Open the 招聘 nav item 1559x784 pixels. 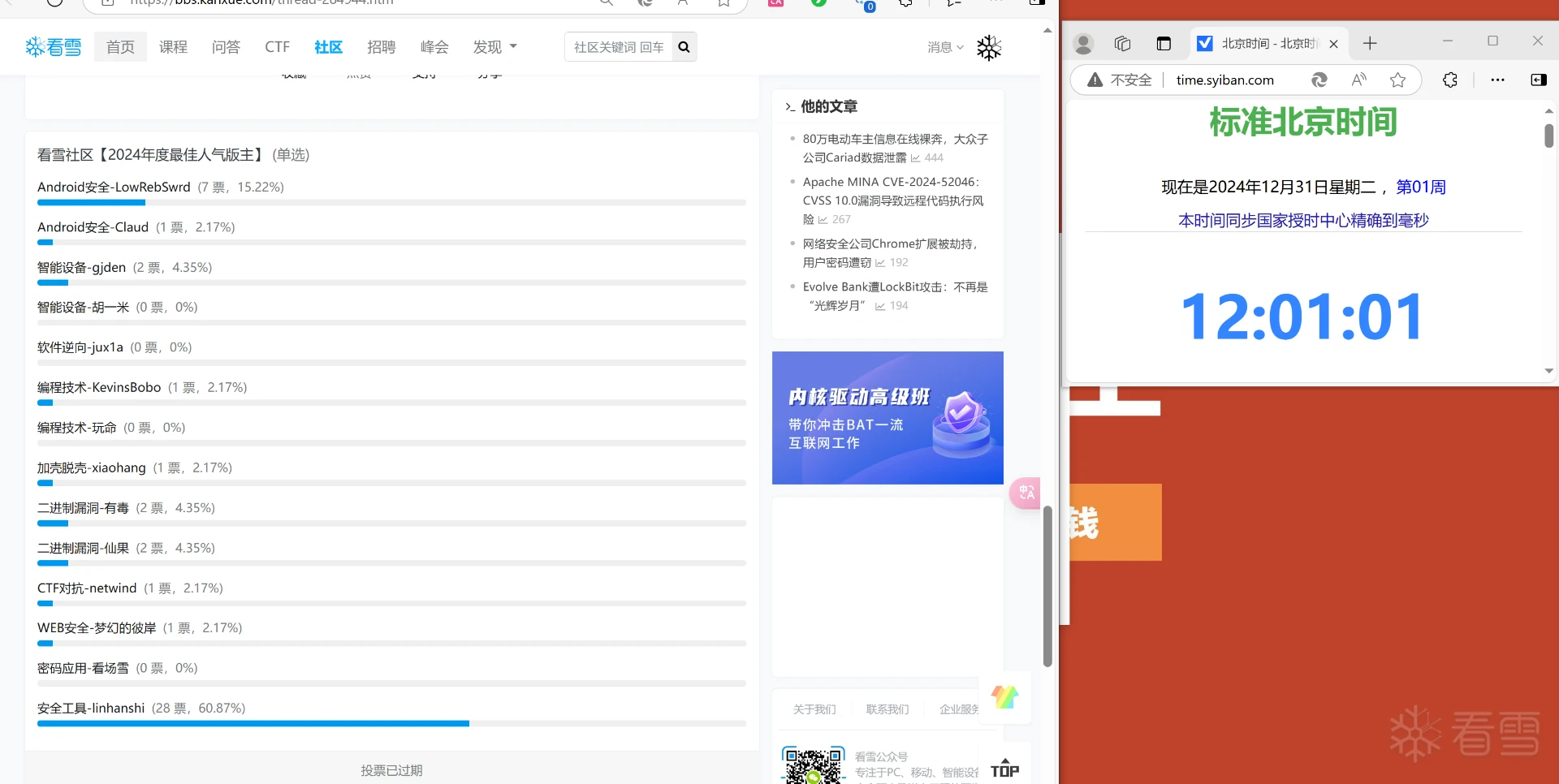[x=381, y=47]
